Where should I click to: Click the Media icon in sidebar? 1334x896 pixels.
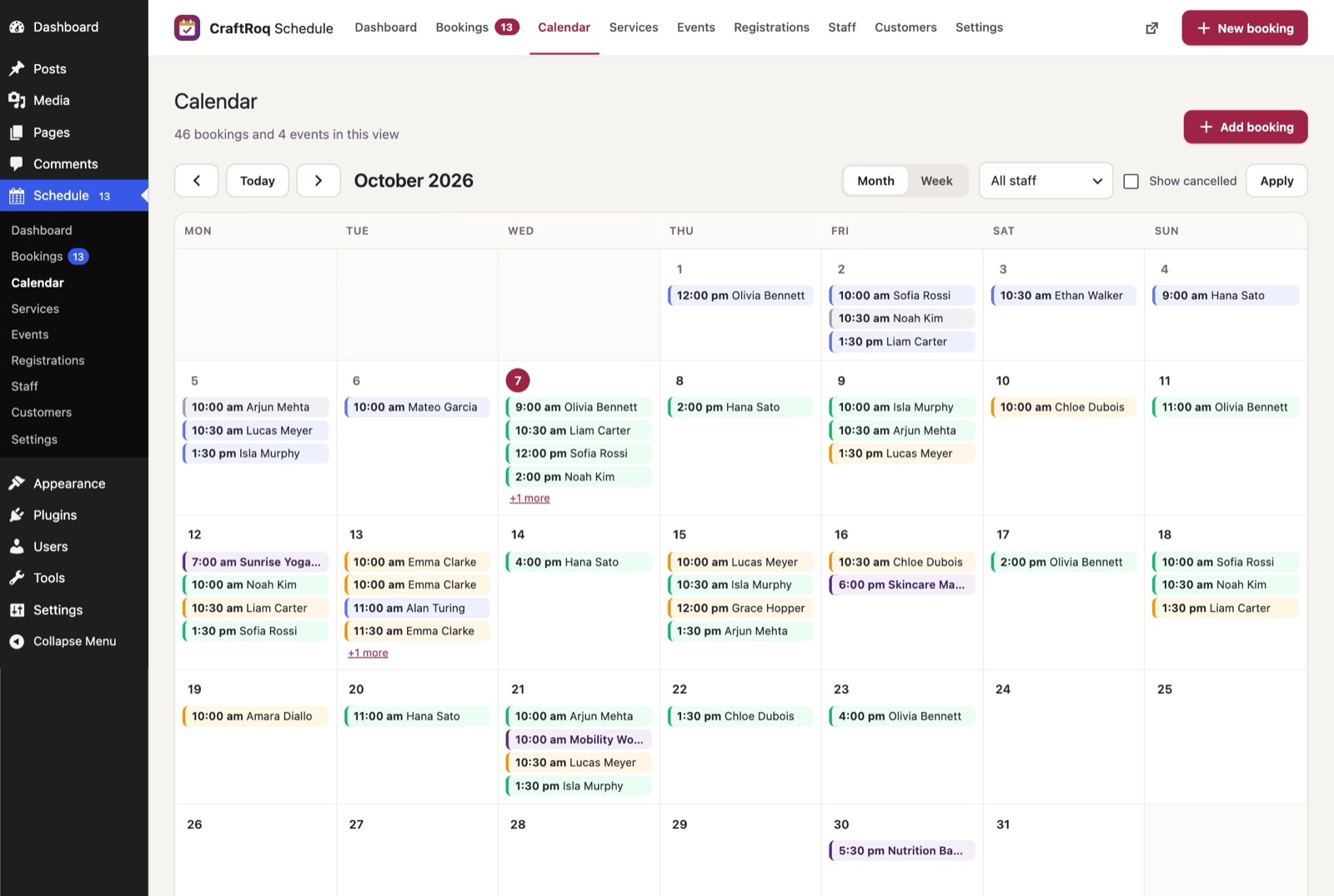(17, 100)
